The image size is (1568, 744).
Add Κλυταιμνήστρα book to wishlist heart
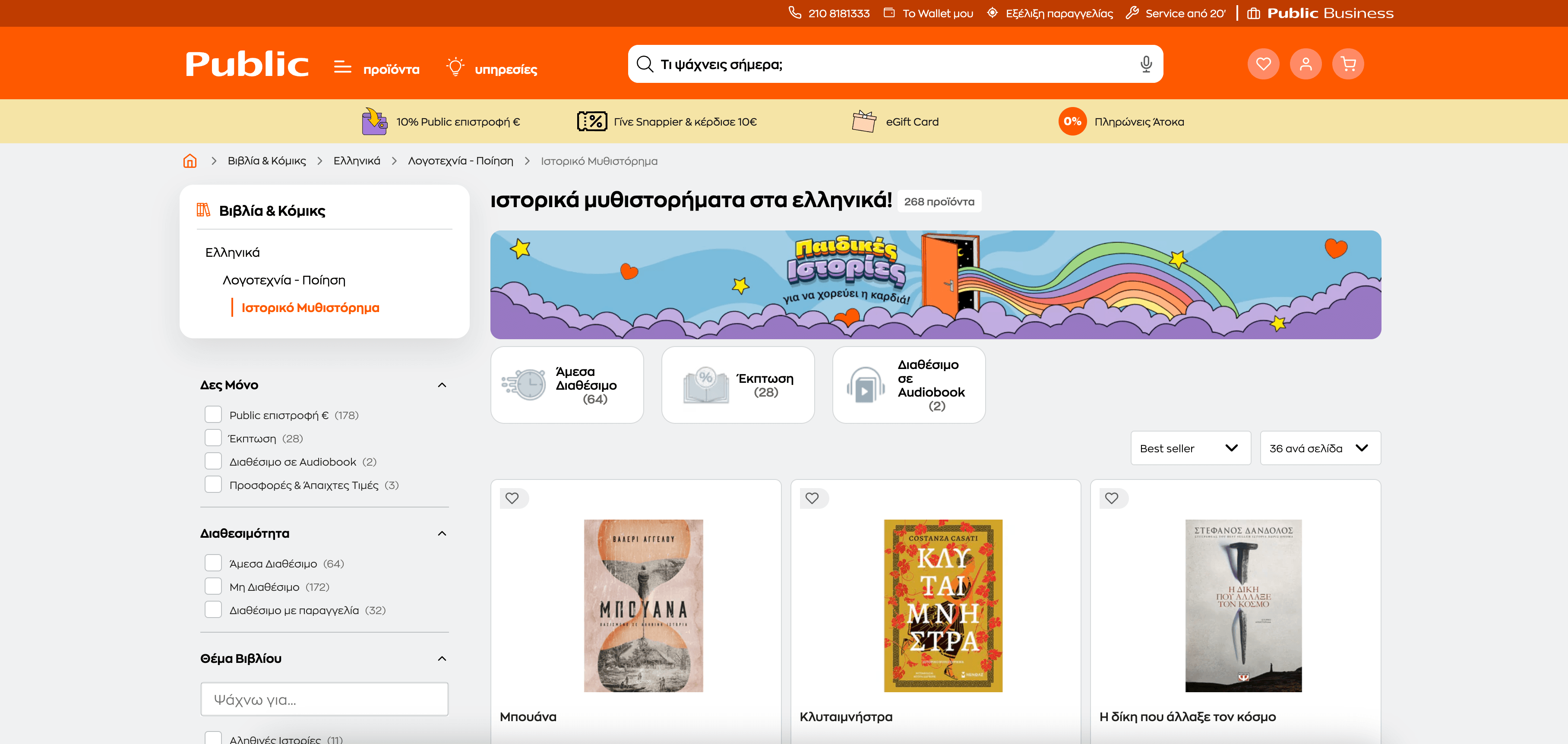point(812,498)
